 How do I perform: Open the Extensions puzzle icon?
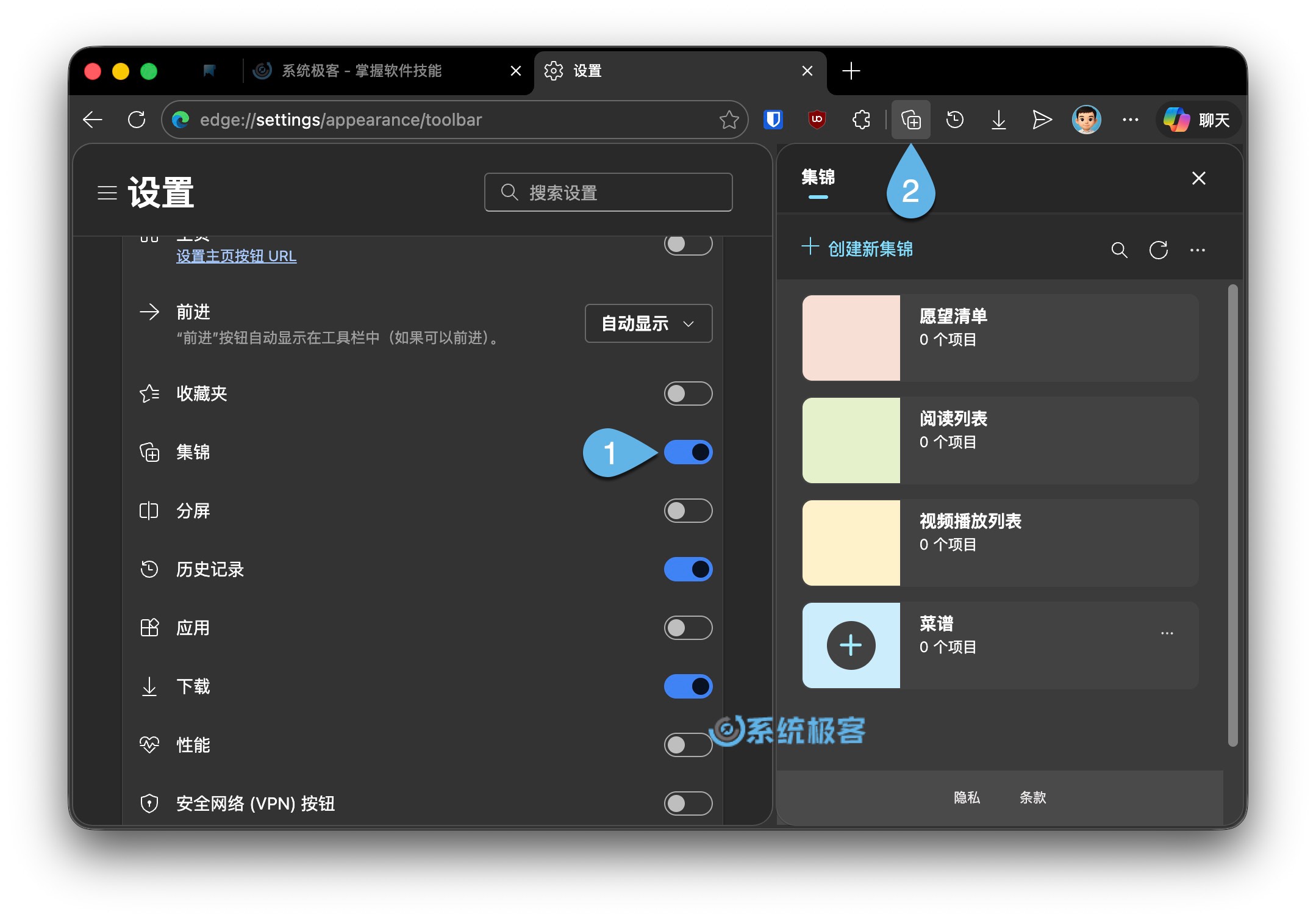pos(861,120)
